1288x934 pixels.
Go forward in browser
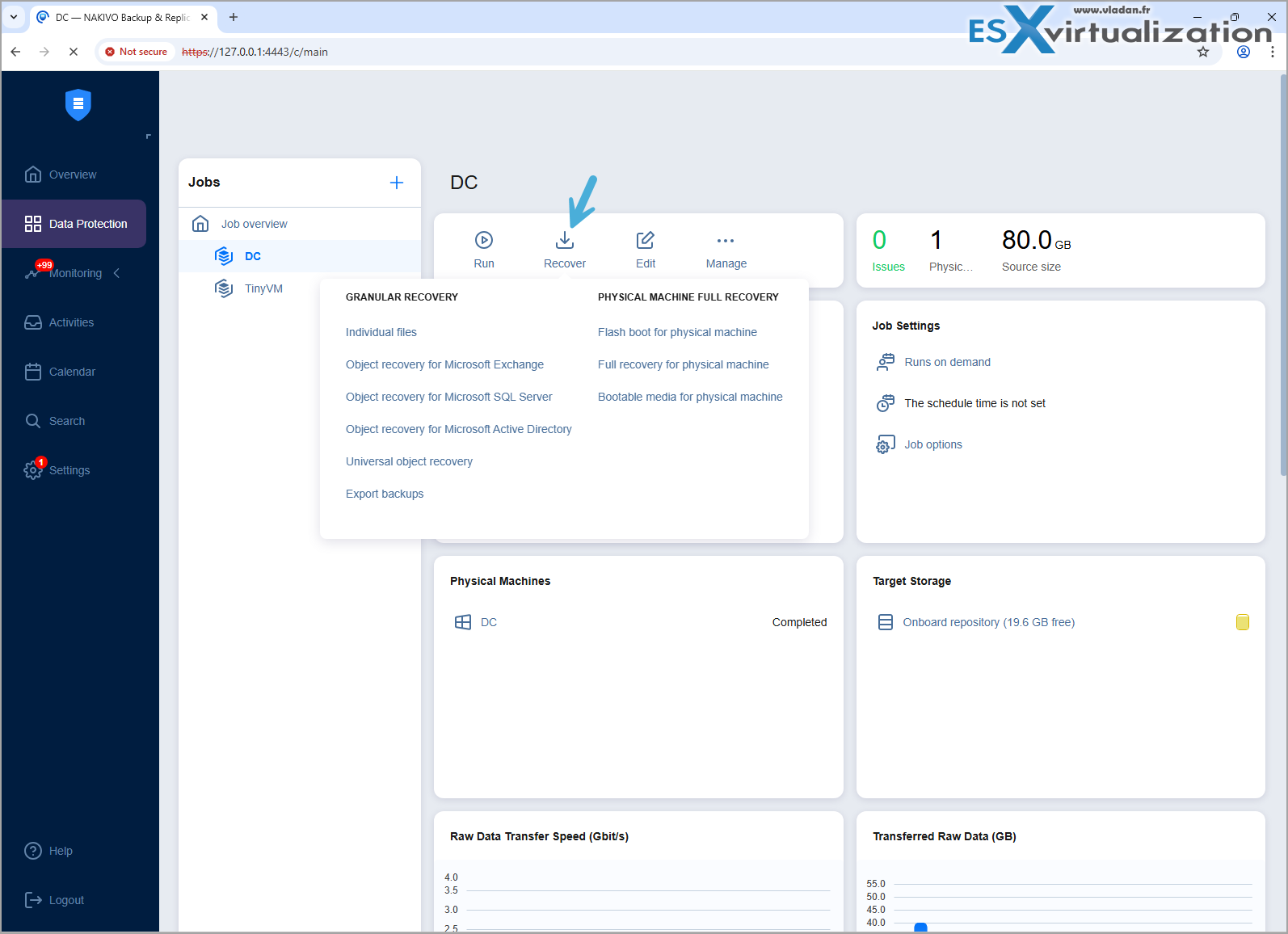[x=44, y=52]
